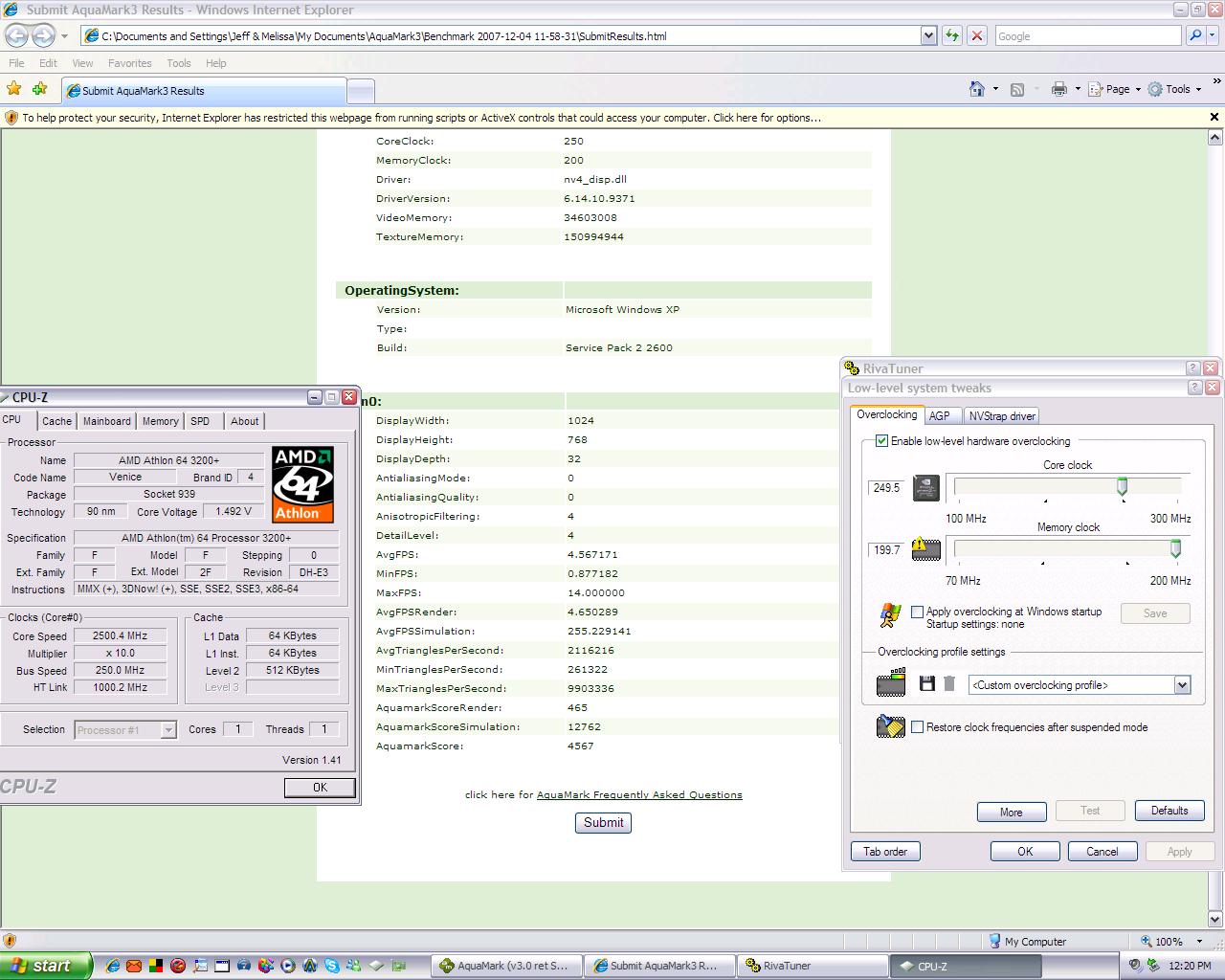Click the magnifier search icon next to Google box

1195,36
